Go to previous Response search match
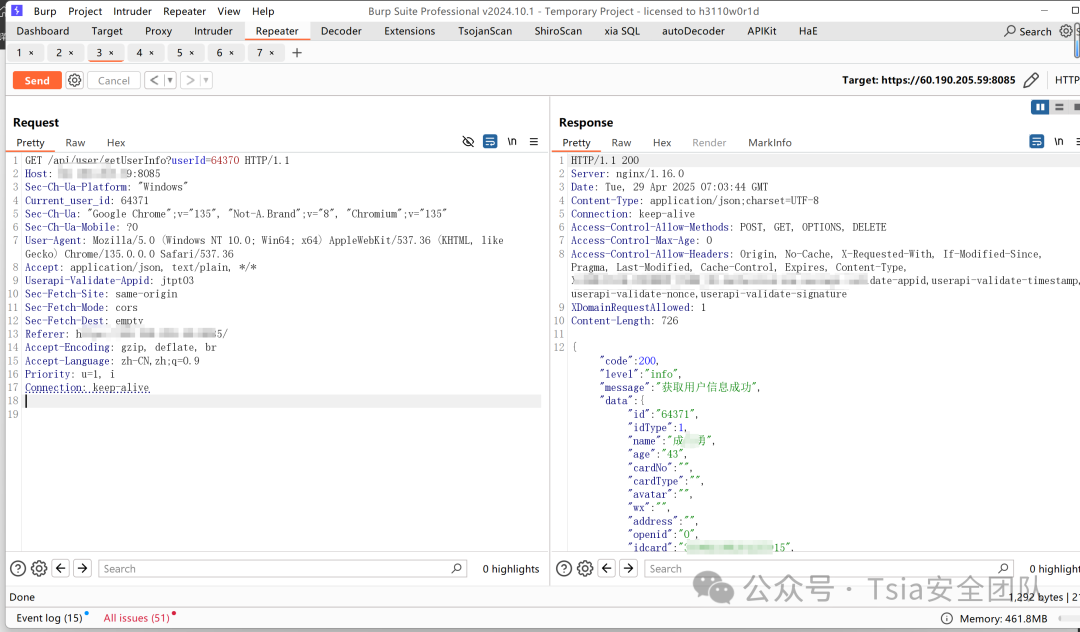The width and height of the screenshot is (1080, 632). [x=607, y=568]
